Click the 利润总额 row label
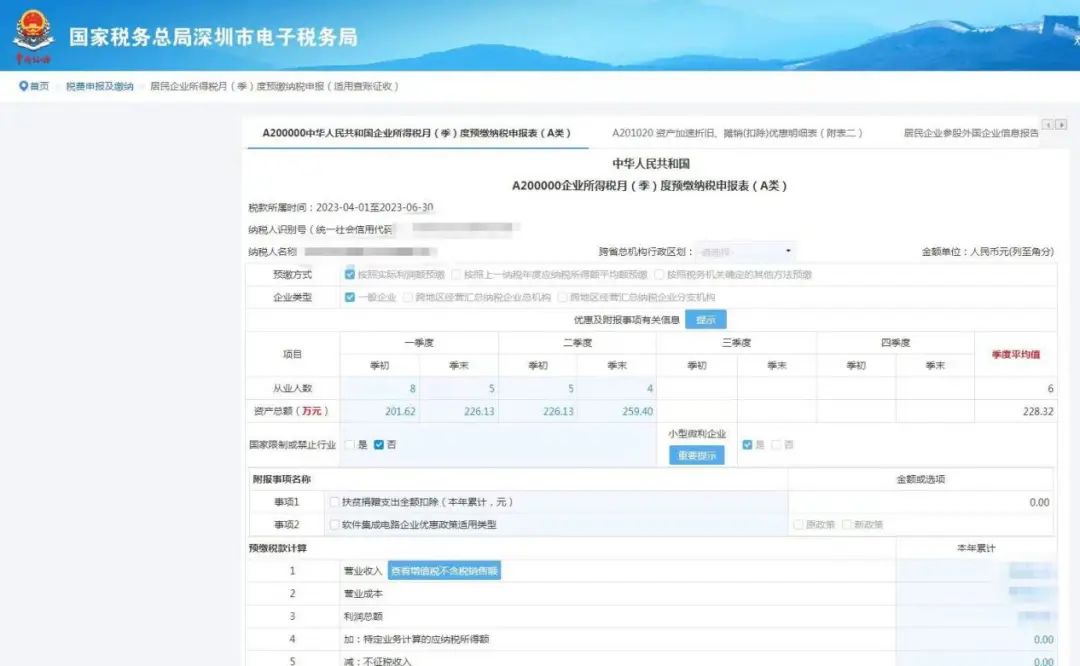 [363, 616]
